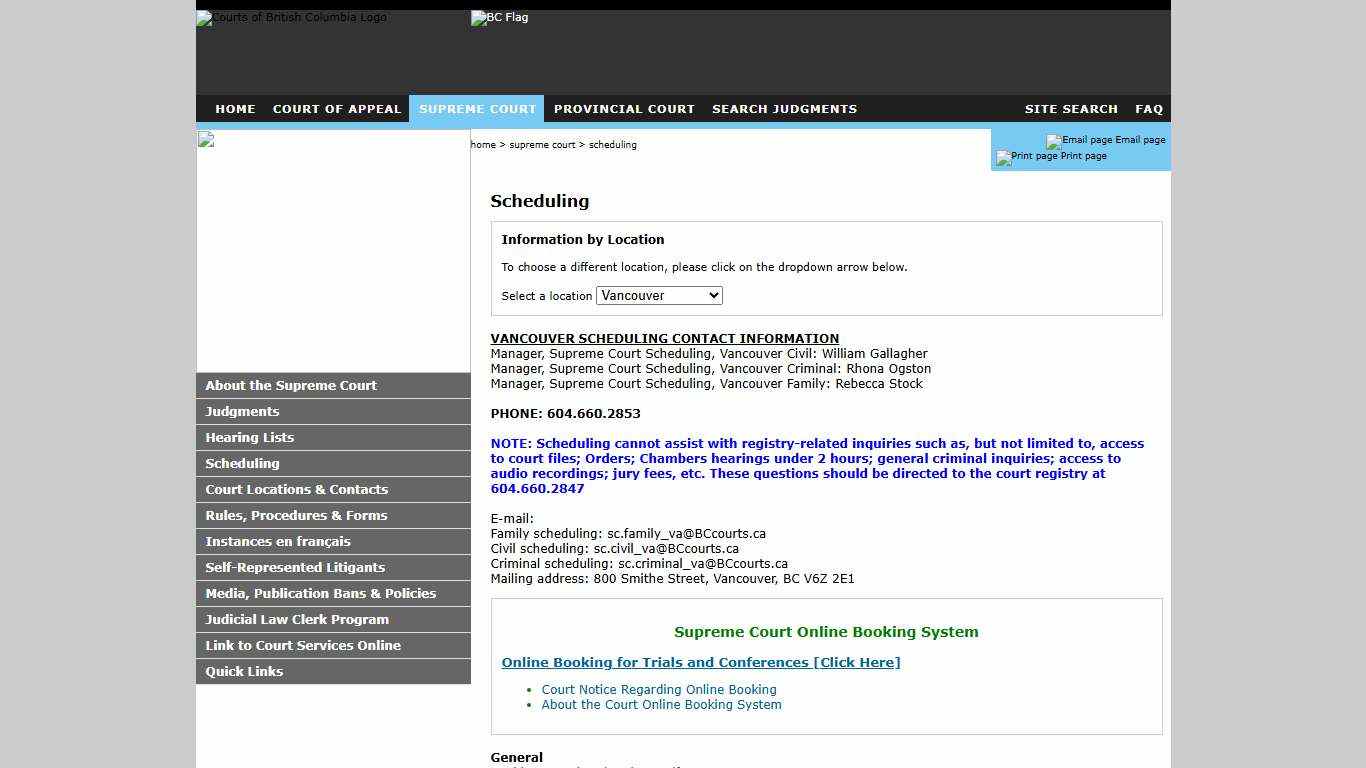Image resolution: width=1366 pixels, height=768 pixels.
Task: Open the PROVINCIAL COURT section
Action: coord(624,109)
